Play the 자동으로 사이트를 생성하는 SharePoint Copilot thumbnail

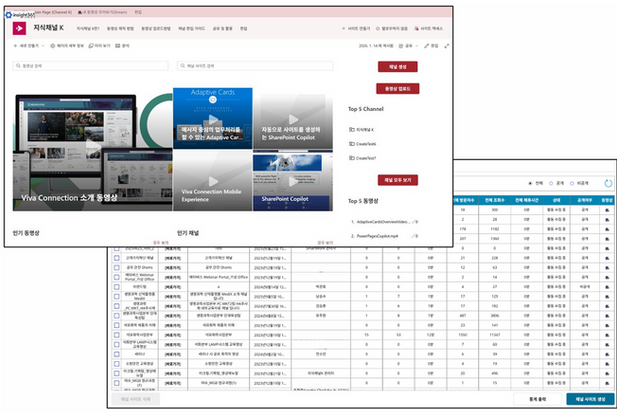[x=293, y=118]
